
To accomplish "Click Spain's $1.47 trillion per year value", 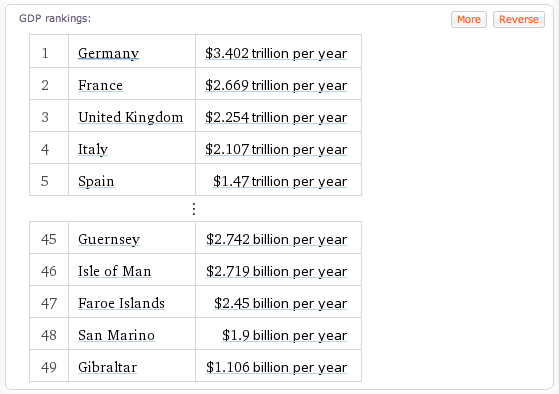I will pyautogui.click(x=280, y=181).
